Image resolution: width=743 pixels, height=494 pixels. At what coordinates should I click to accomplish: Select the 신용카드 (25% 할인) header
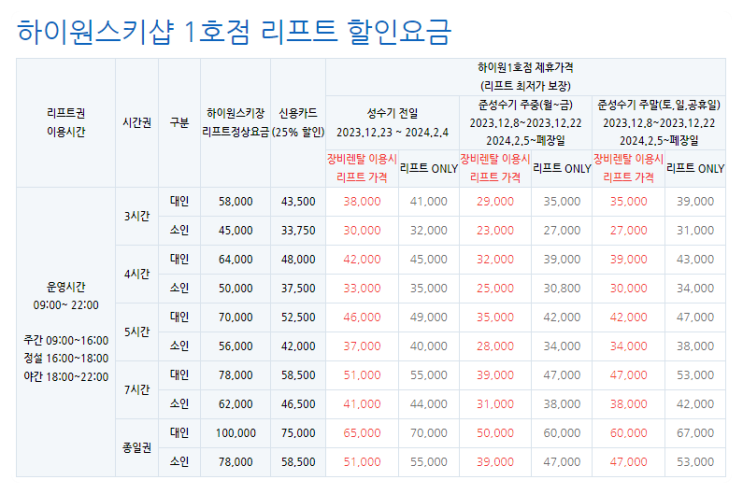[x=298, y=123]
